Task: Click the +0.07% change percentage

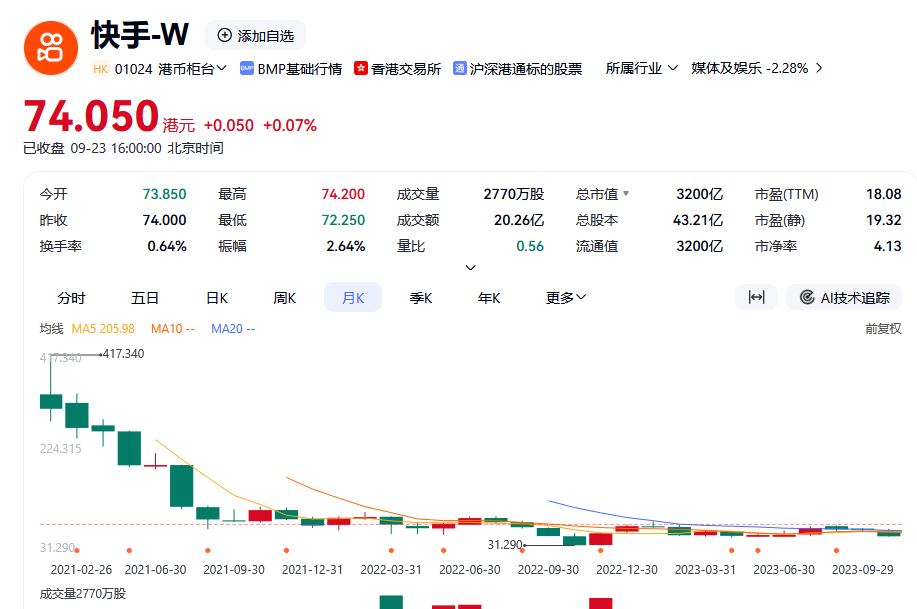Action: coord(289,125)
